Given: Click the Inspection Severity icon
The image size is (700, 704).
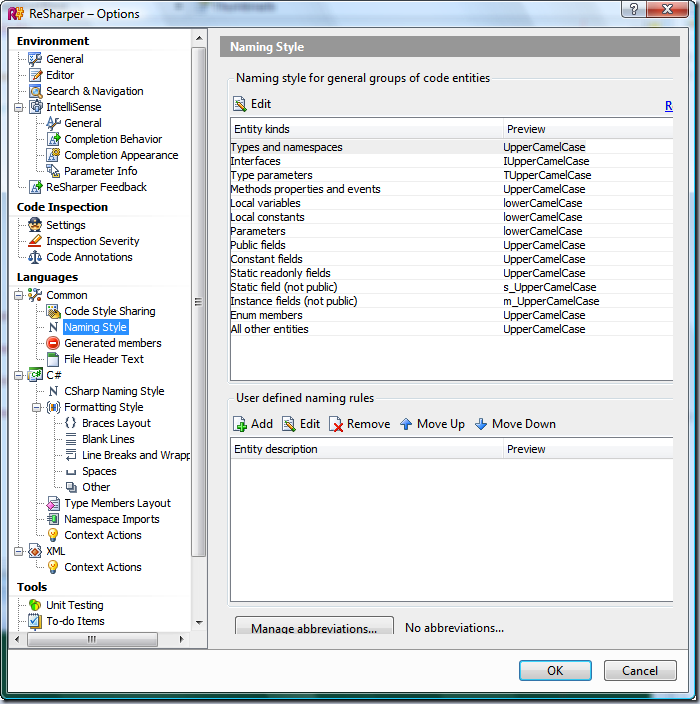Looking at the screenshot, I should (x=35, y=241).
